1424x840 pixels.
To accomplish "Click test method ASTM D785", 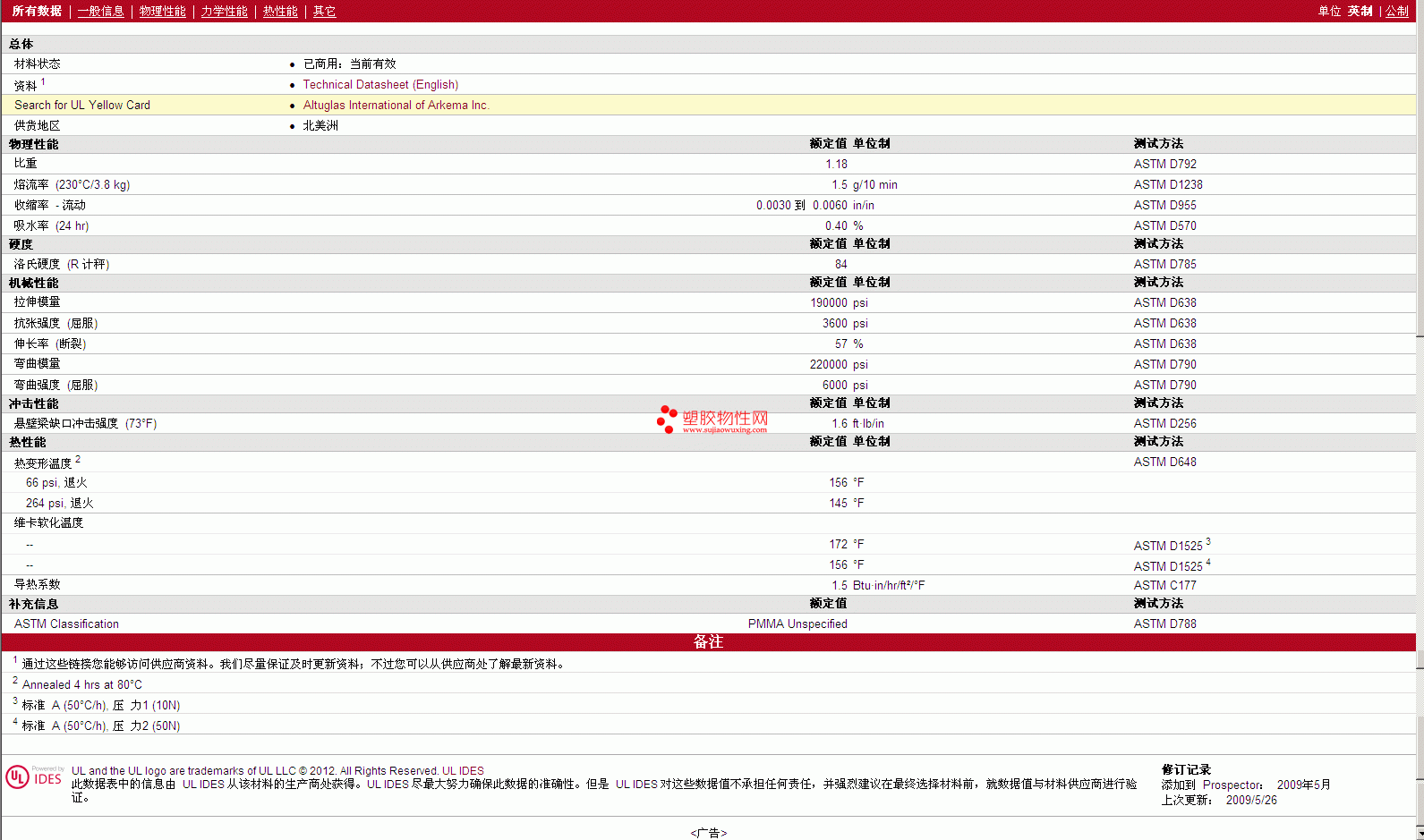I will tap(1164, 264).
